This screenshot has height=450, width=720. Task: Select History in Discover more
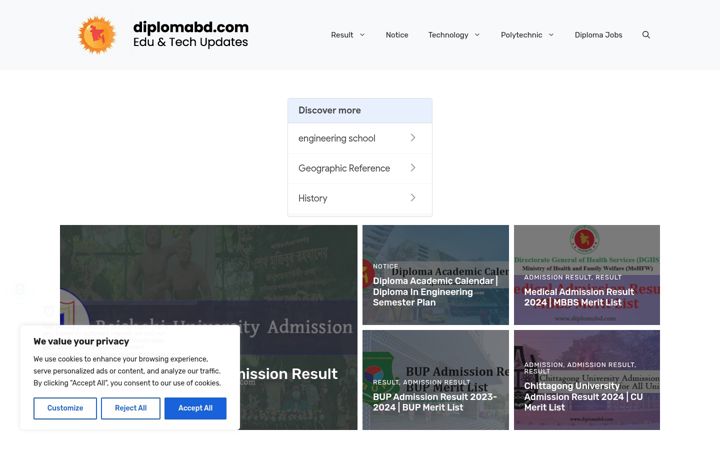pyautogui.click(x=360, y=198)
